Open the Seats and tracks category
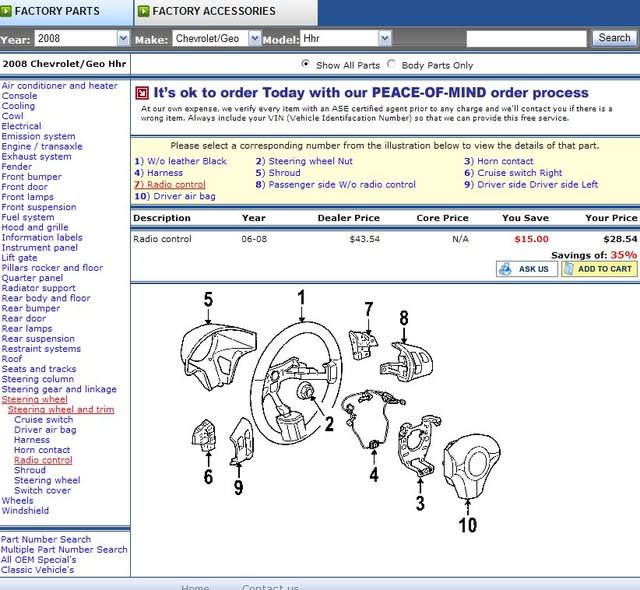Viewport: 640px width, 590px height. (x=39, y=369)
